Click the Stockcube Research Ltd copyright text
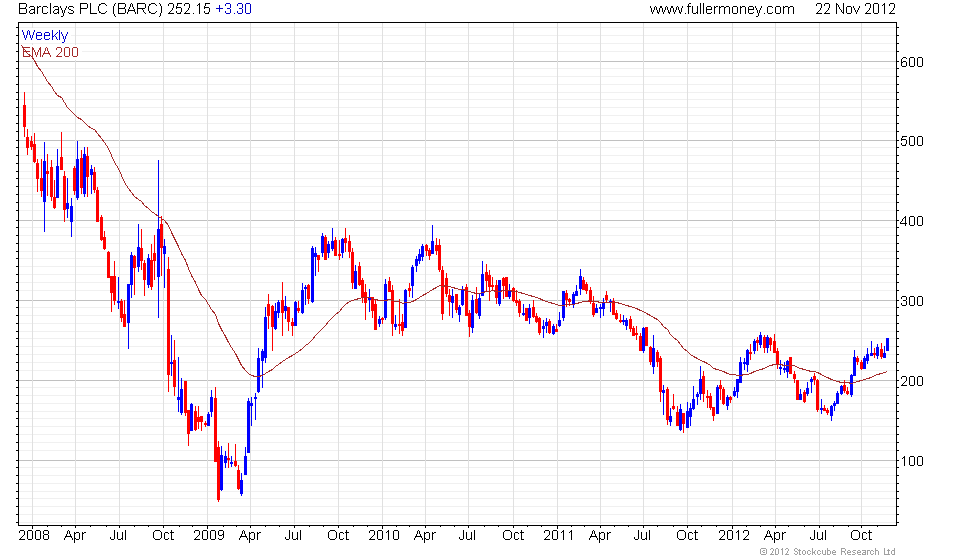Image resolution: width=980 pixels, height=560 pixels. tap(828, 552)
